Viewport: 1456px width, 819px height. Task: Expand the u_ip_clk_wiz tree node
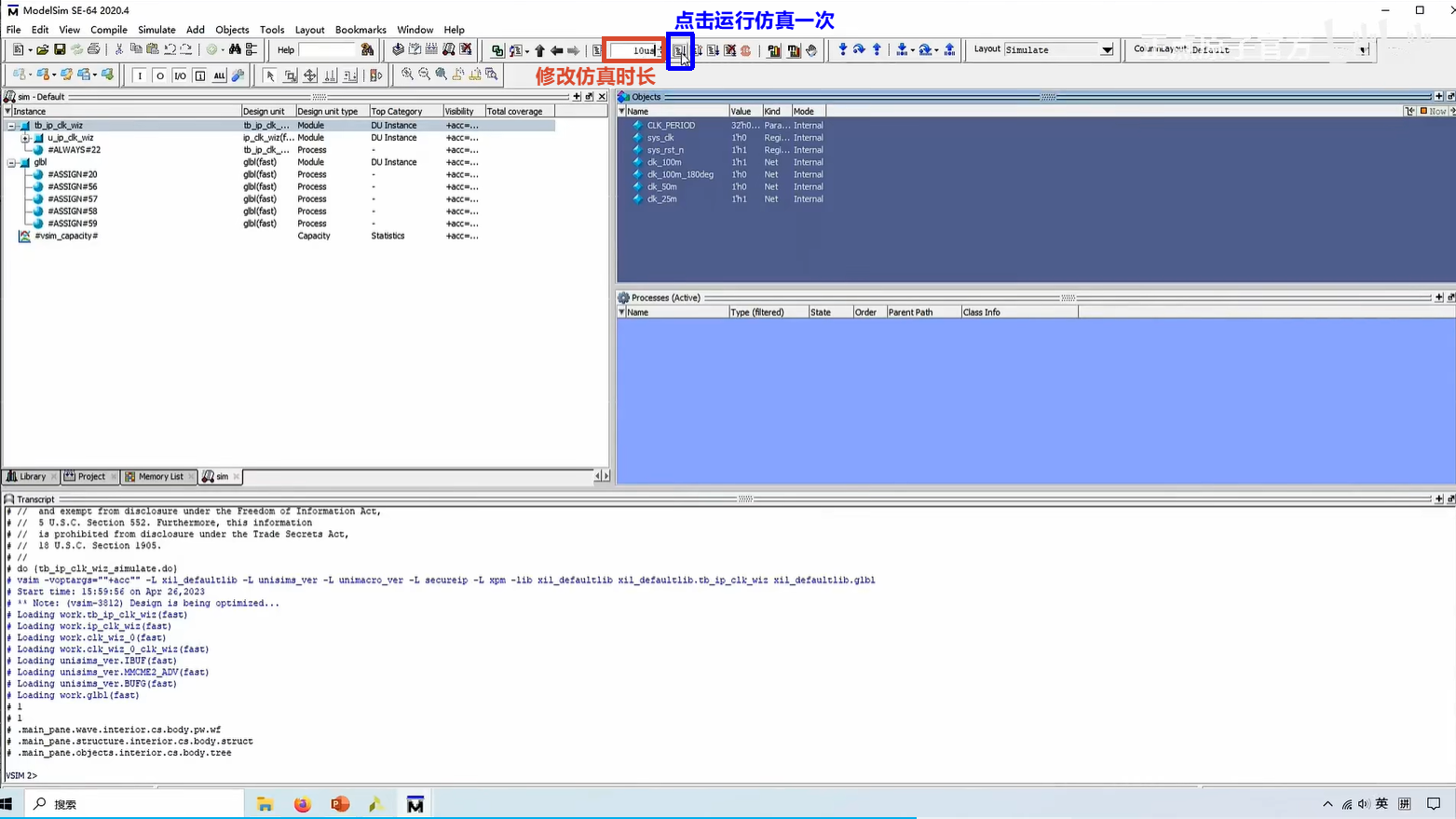[x=25, y=138]
